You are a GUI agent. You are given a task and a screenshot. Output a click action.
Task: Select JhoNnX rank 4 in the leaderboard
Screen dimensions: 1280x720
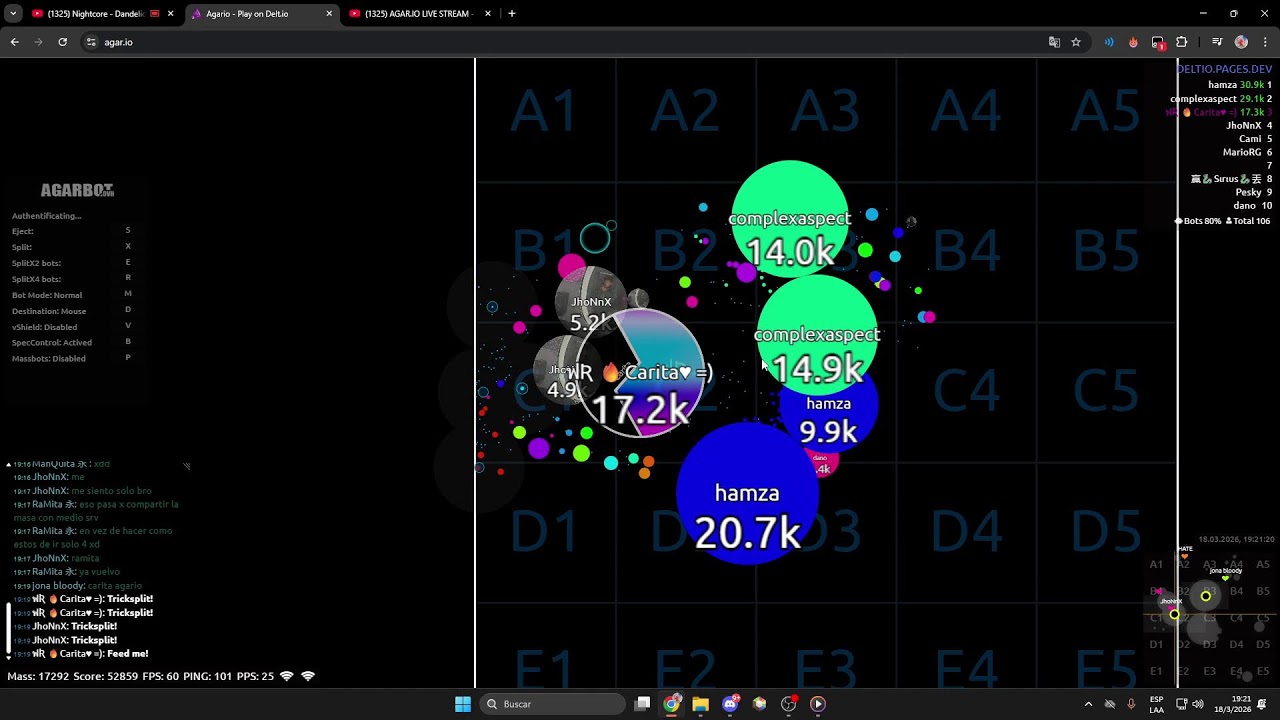[x=1249, y=126]
